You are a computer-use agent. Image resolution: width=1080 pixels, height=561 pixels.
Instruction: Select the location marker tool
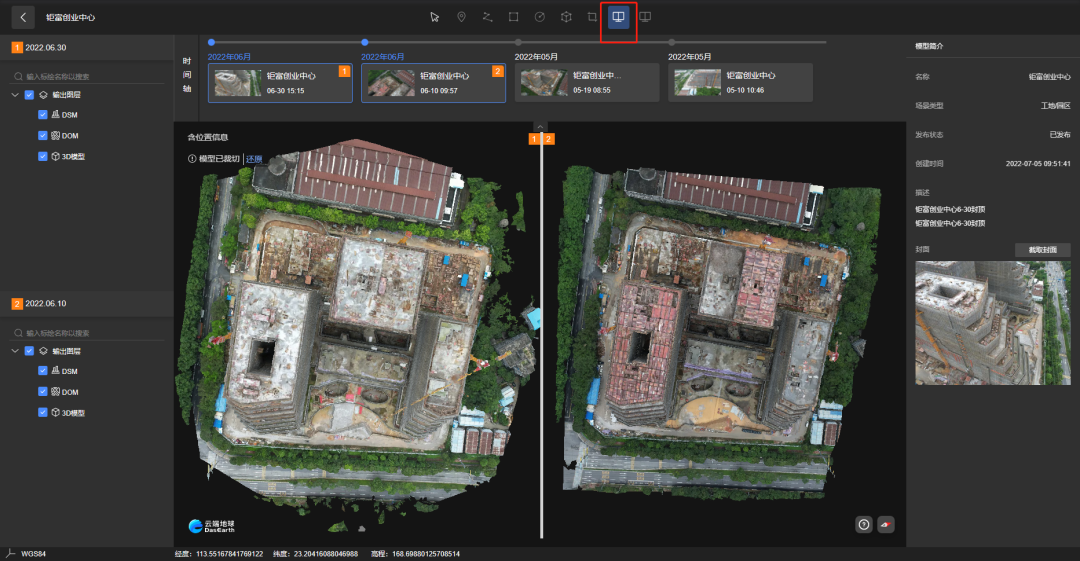(461, 17)
